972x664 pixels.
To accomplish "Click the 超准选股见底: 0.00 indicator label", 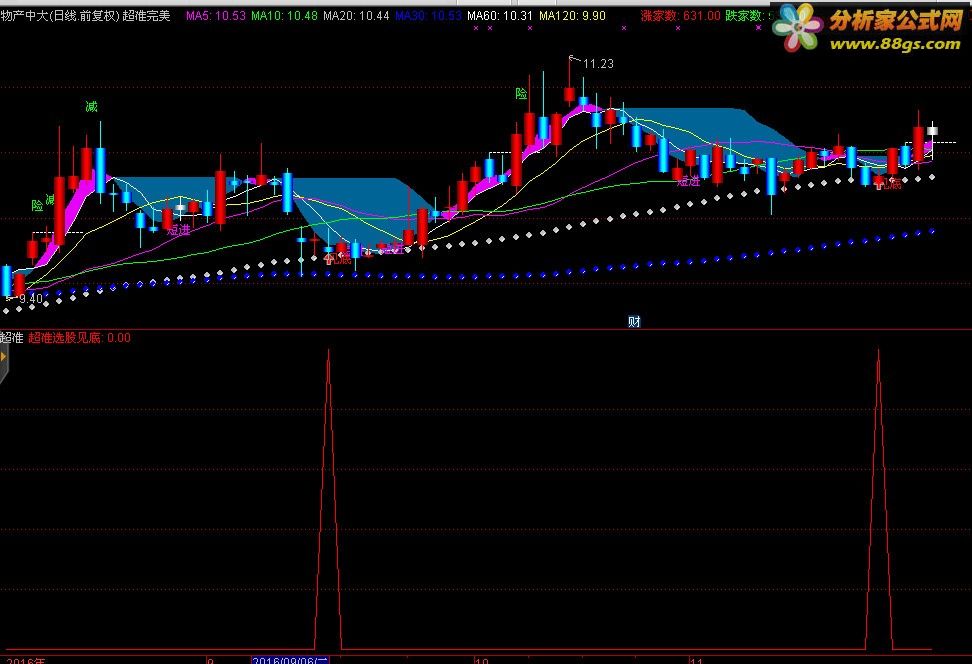I will (79, 338).
